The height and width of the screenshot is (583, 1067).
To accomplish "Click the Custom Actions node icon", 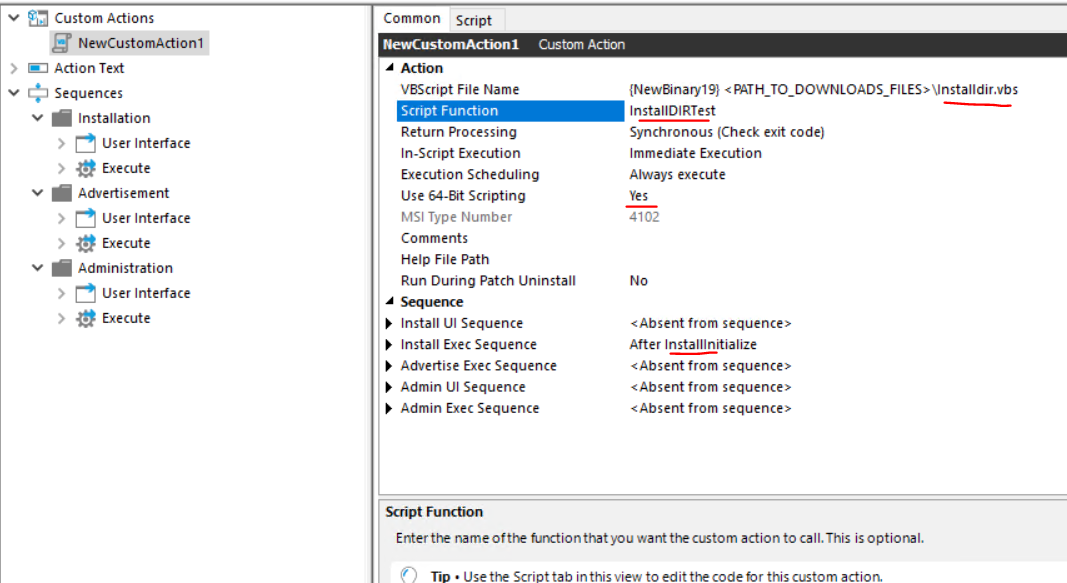I will click(x=38, y=18).
